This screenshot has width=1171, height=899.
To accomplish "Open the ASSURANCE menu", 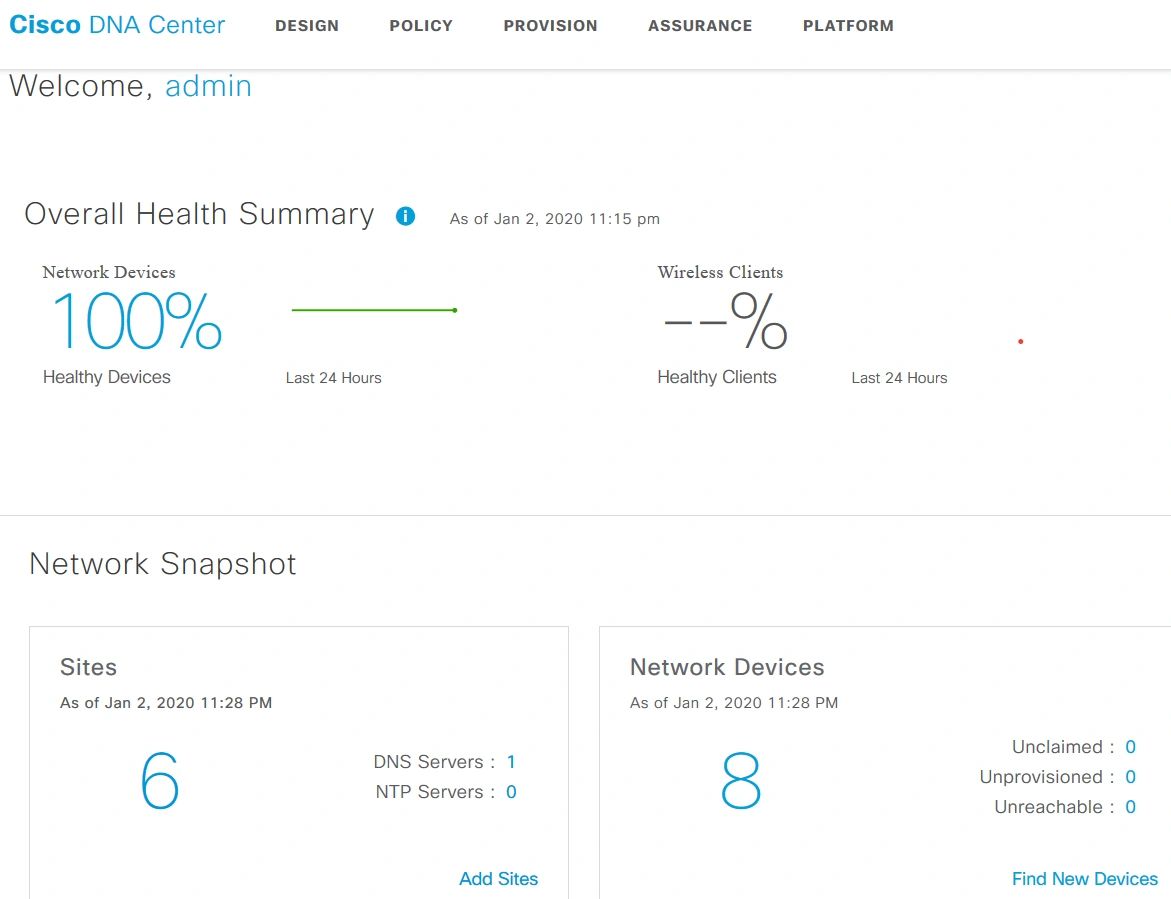I will [700, 26].
